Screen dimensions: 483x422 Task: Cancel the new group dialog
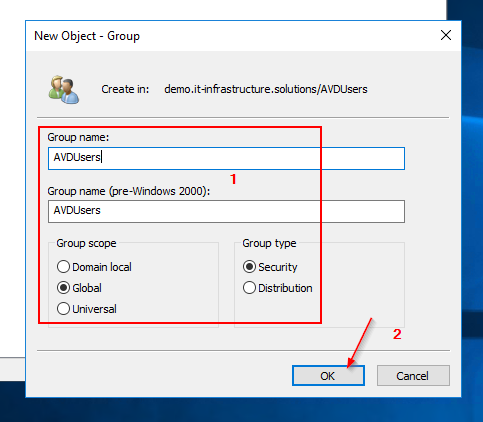pyautogui.click(x=413, y=376)
